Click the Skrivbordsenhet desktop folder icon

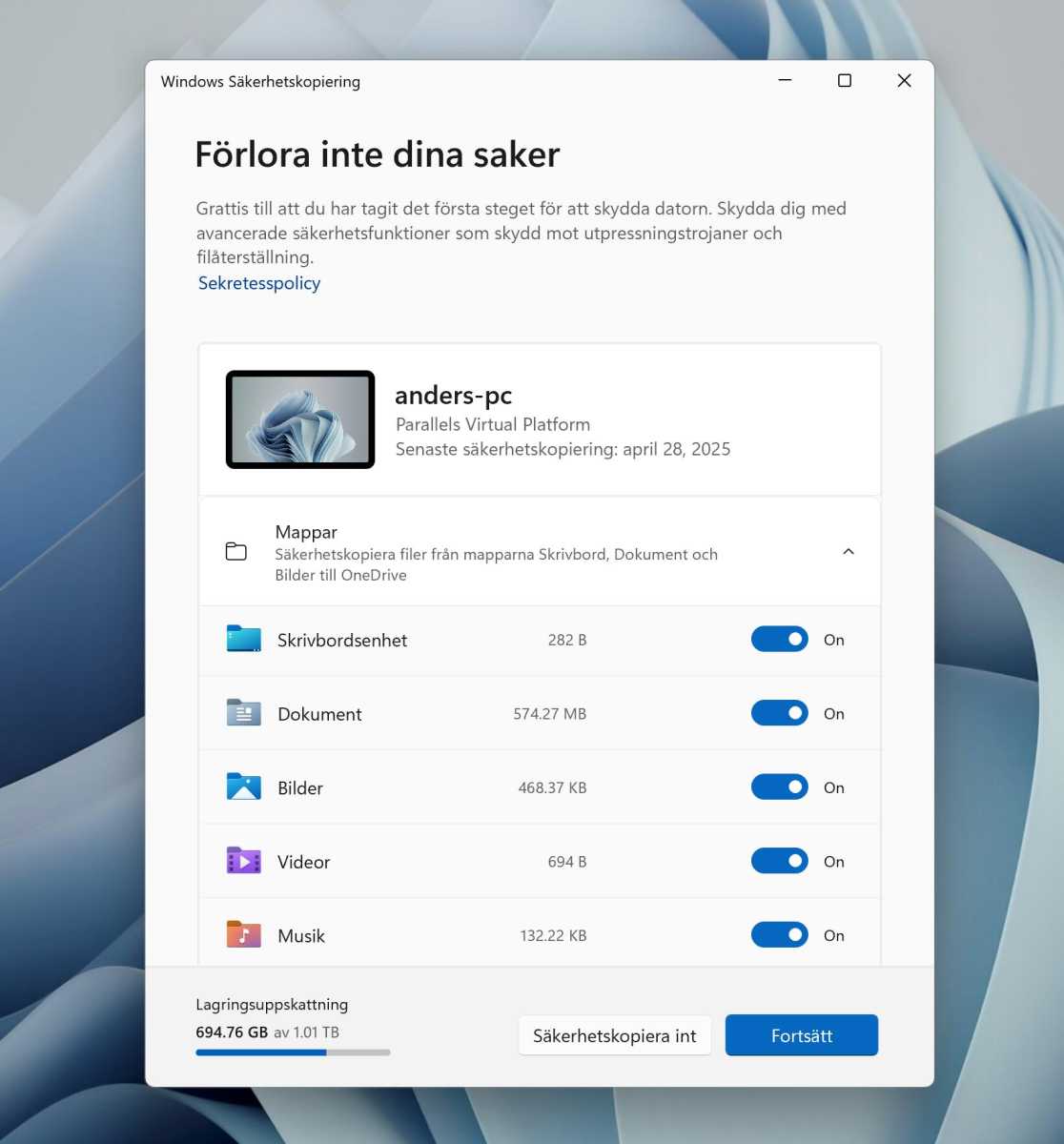point(243,639)
